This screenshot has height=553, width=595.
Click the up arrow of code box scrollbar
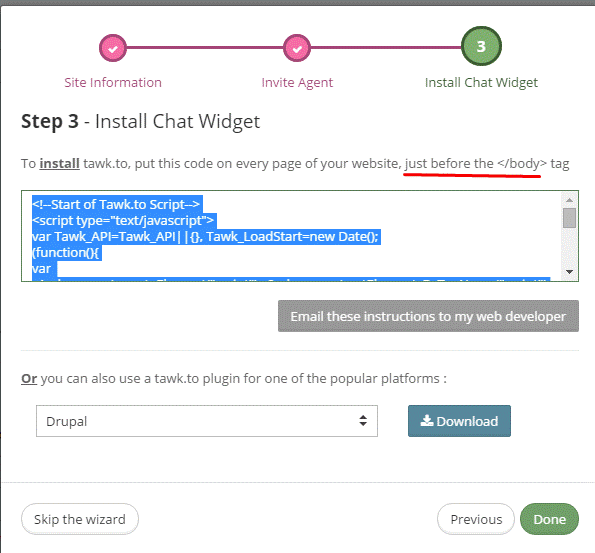(x=569, y=200)
